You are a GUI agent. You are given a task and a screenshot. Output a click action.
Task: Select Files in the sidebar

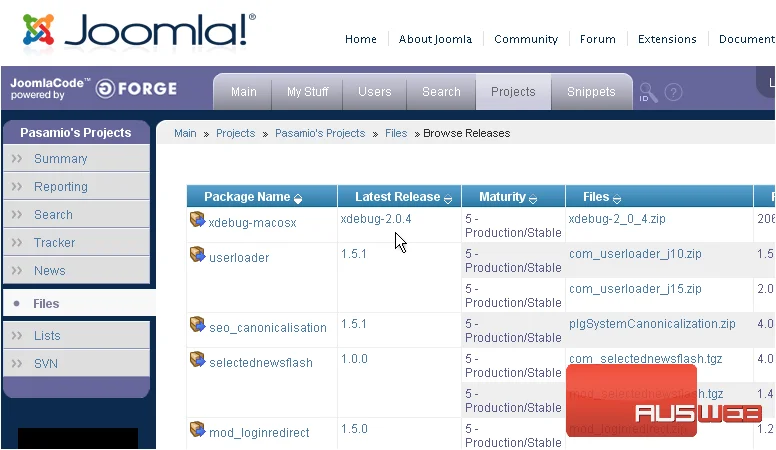point(79,303)
